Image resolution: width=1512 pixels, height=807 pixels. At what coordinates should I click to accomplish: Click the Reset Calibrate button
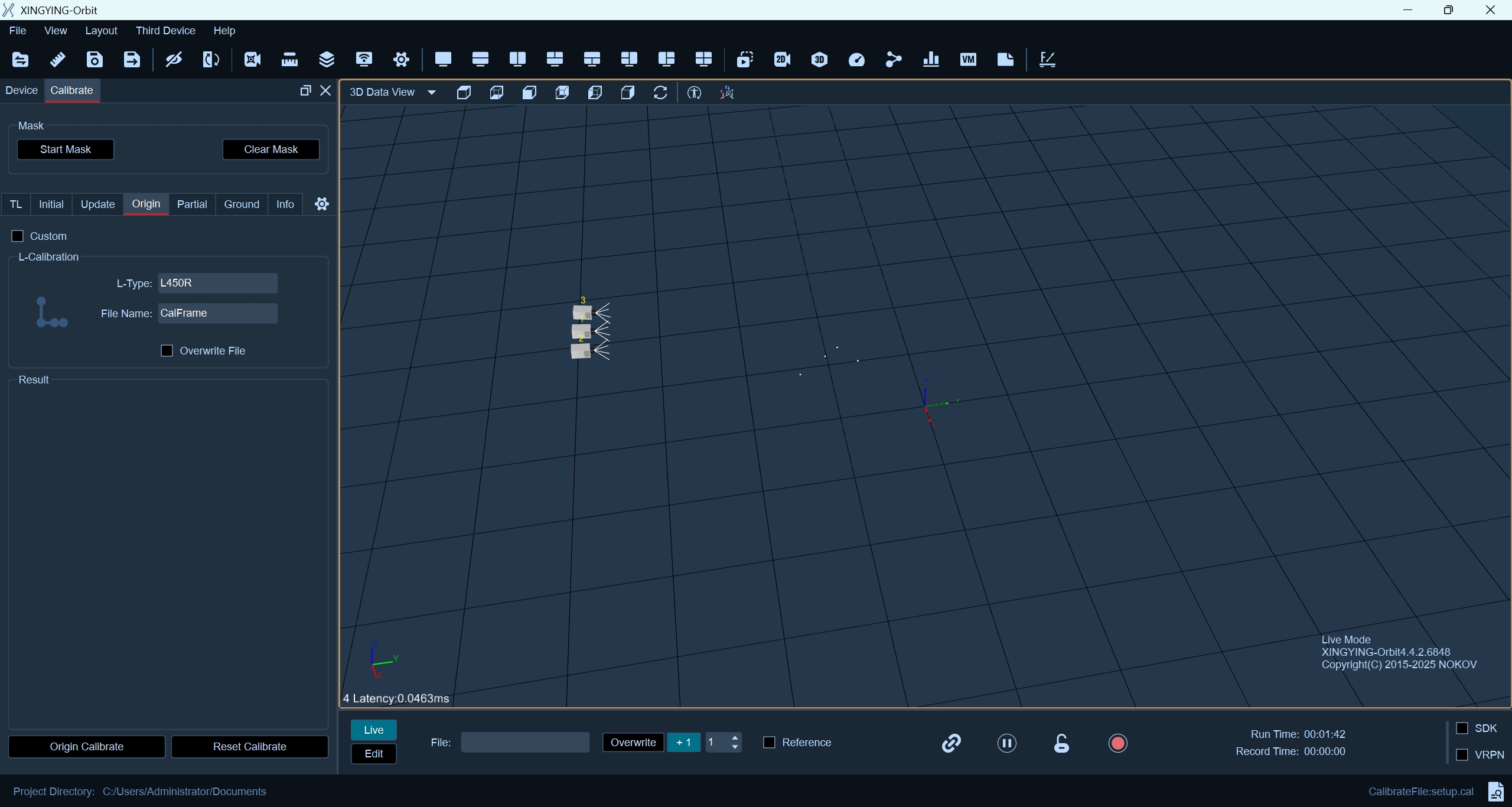[250, 747]
